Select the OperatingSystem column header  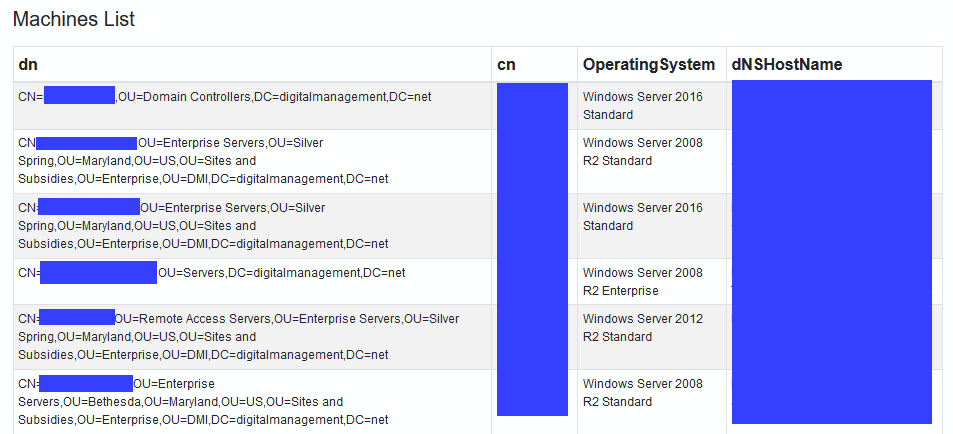[648, 65]
